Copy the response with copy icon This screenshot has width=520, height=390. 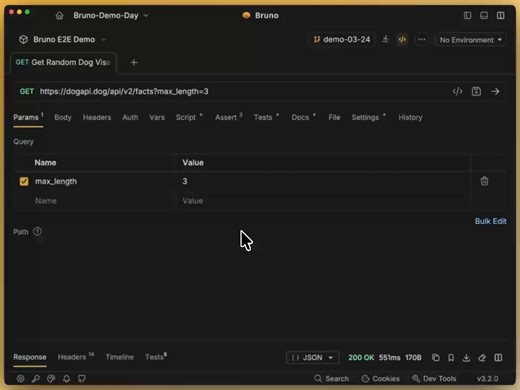[x=436, y=358]
